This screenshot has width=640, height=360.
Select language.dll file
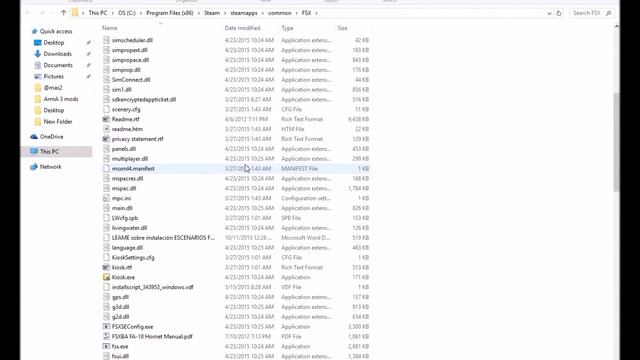point(127,248)
